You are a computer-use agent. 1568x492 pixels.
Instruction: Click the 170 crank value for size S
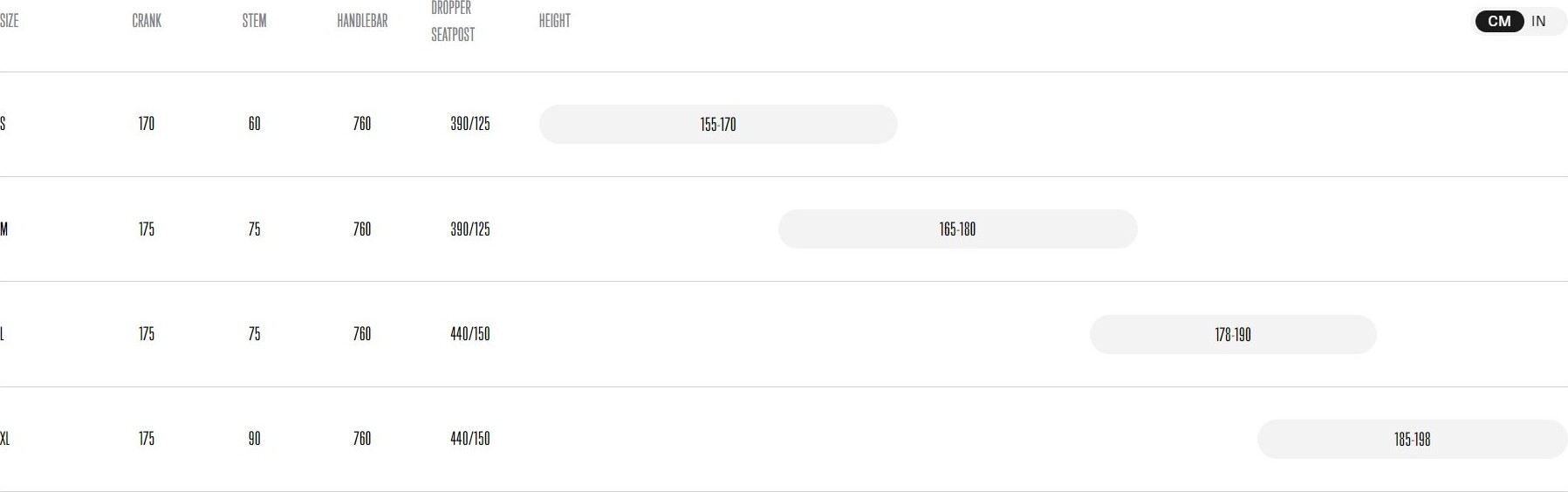[x=147, y=124]
